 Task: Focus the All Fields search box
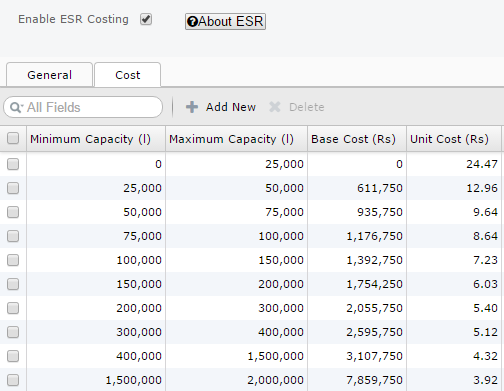click(83, 107)
